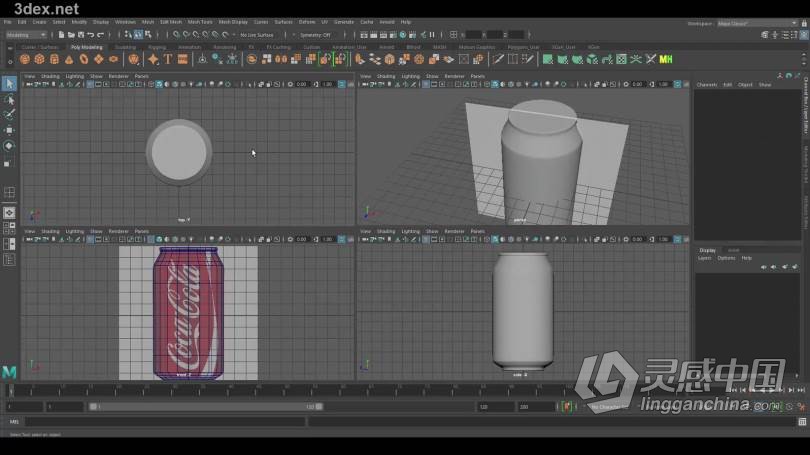Open the Mesh Tools menu

(200, 22)
